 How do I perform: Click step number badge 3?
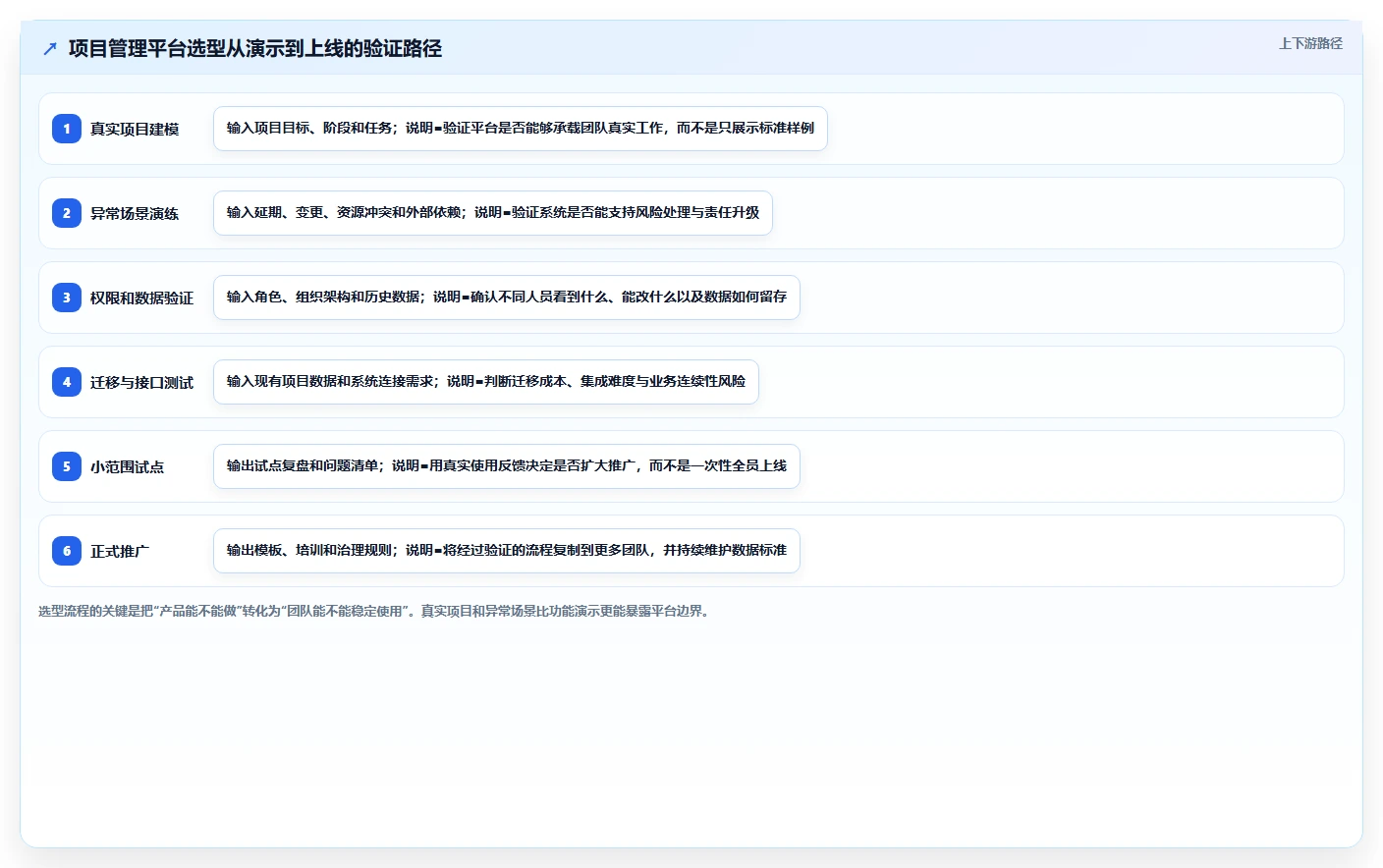[67, 298]
